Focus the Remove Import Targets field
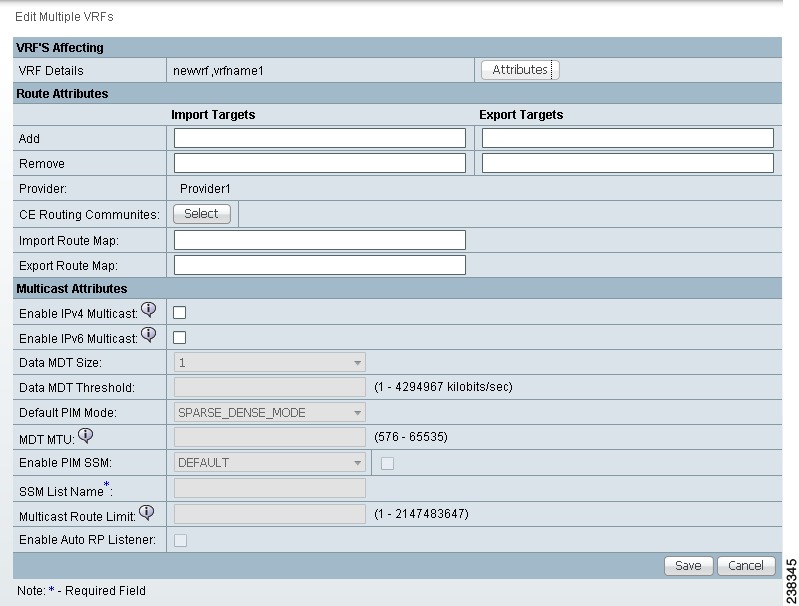 pyautogui.click(x=319, y=163)
